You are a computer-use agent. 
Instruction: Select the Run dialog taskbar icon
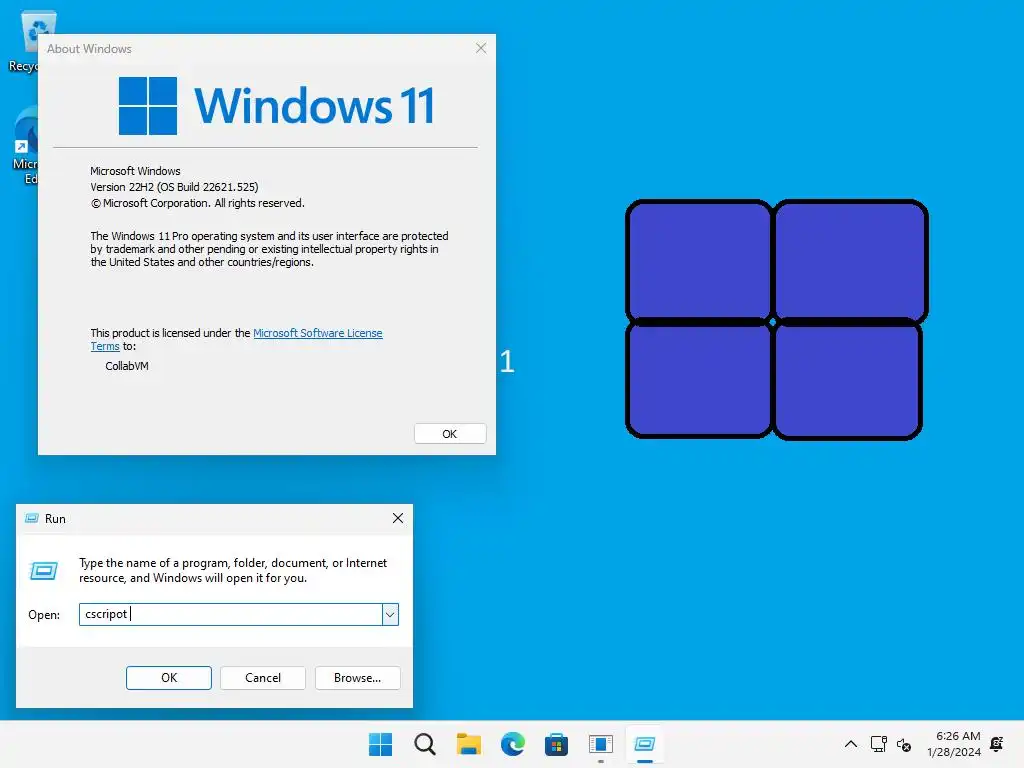tap(645, 744)
